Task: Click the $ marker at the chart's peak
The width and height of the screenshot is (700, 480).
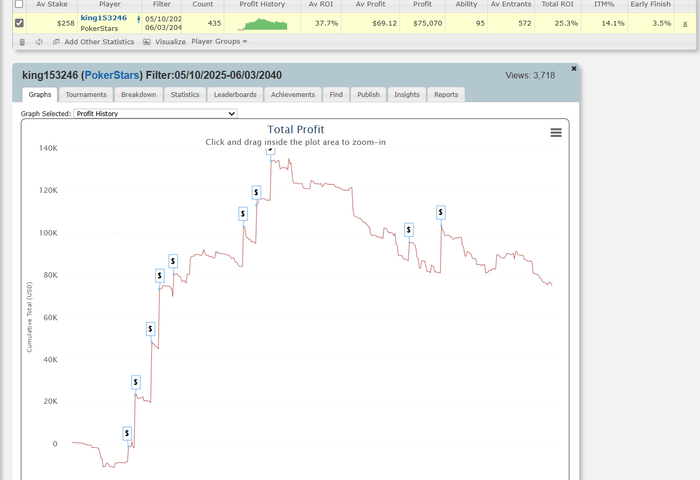Action: [x=271, y=150]
